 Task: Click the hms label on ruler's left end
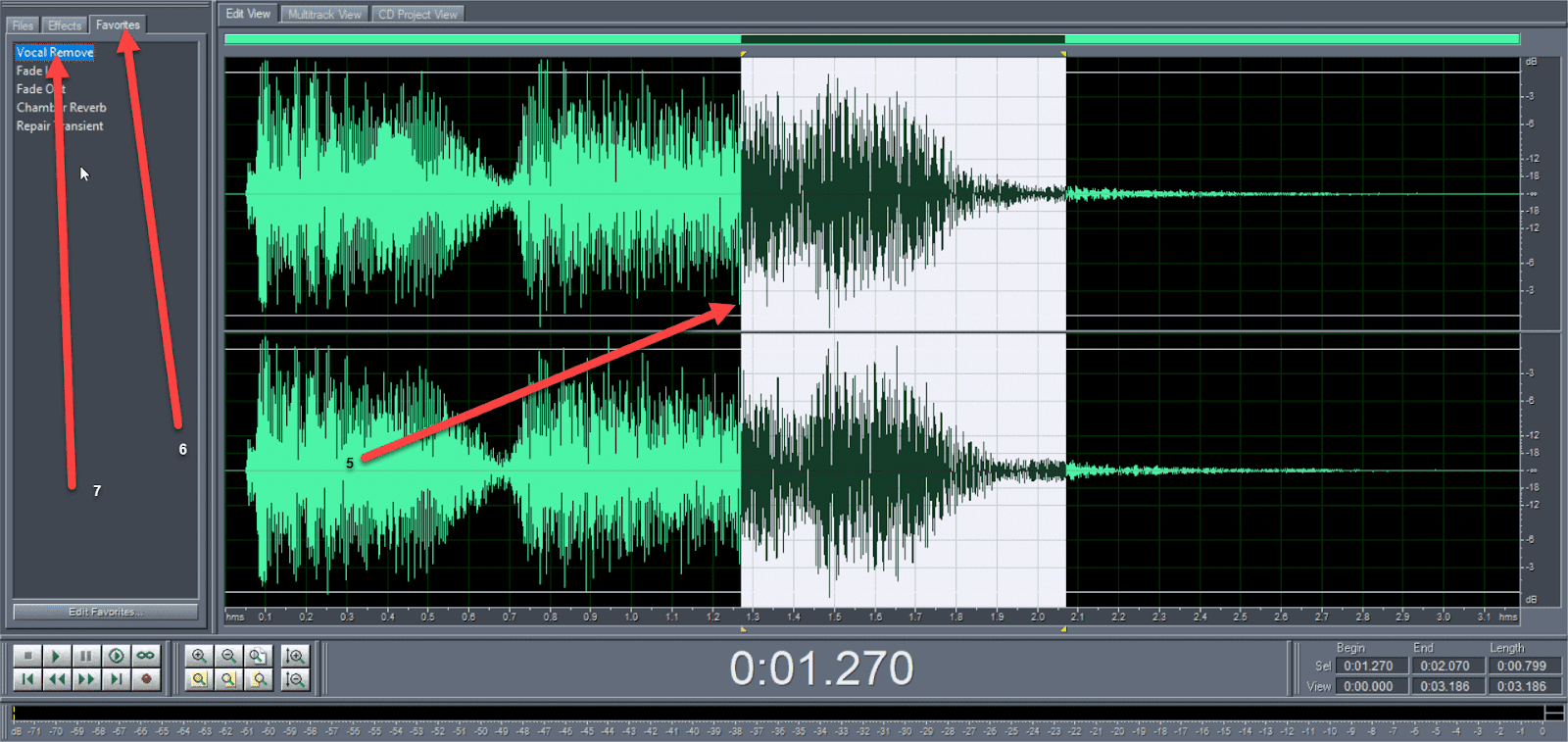[235, 617]
